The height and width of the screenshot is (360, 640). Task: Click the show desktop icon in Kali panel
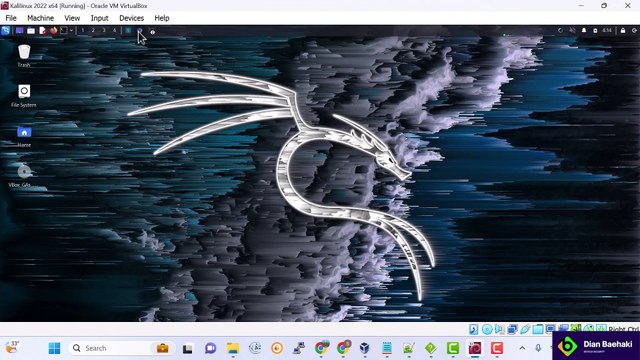pyautogui.click(x=19, y=31)
